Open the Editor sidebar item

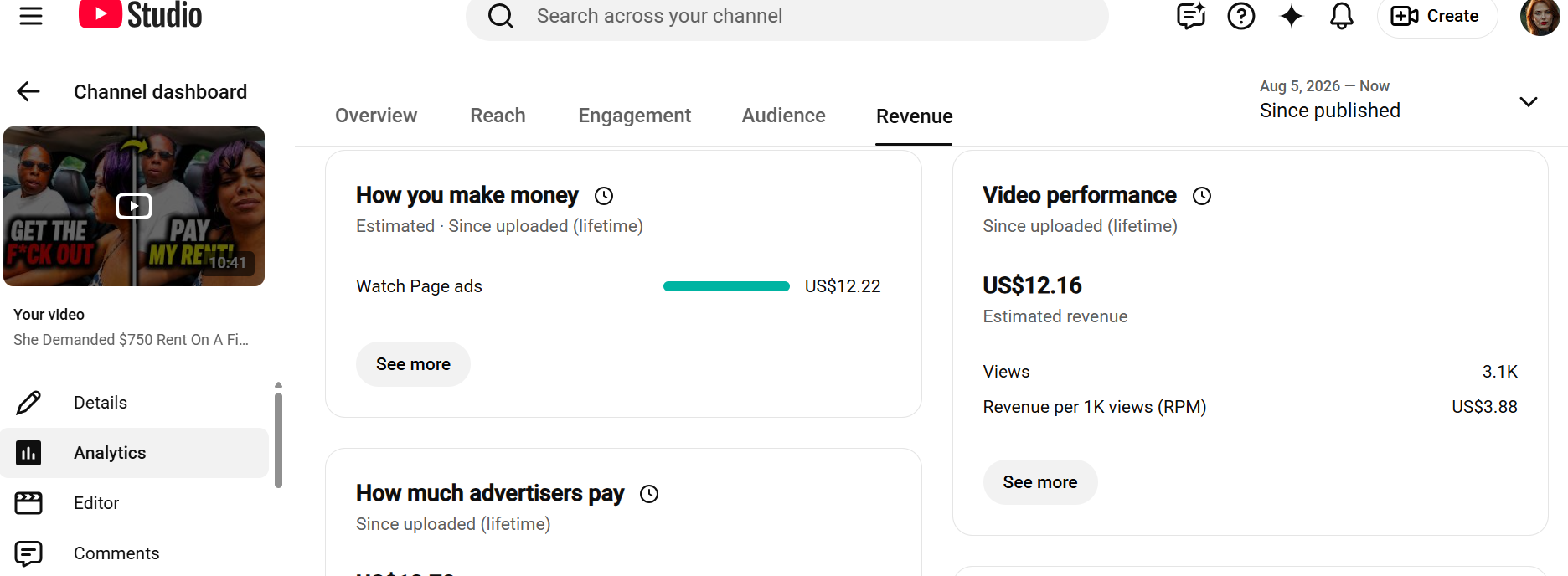coord(134,503)
